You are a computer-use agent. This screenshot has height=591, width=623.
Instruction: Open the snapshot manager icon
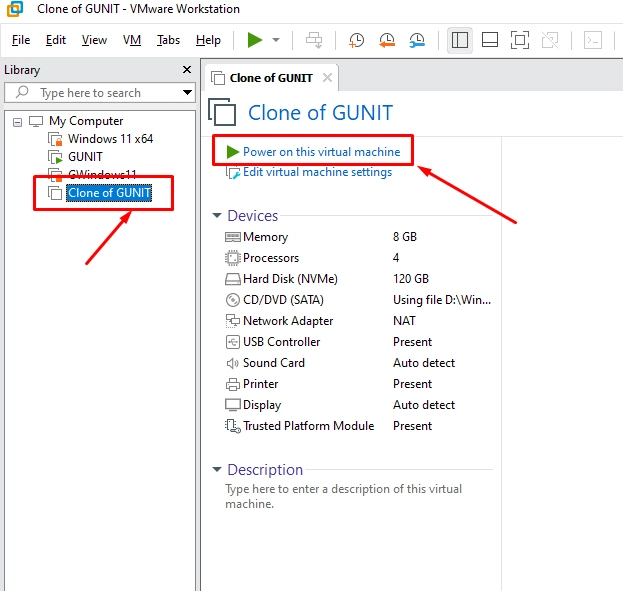(x=417, y=40)
